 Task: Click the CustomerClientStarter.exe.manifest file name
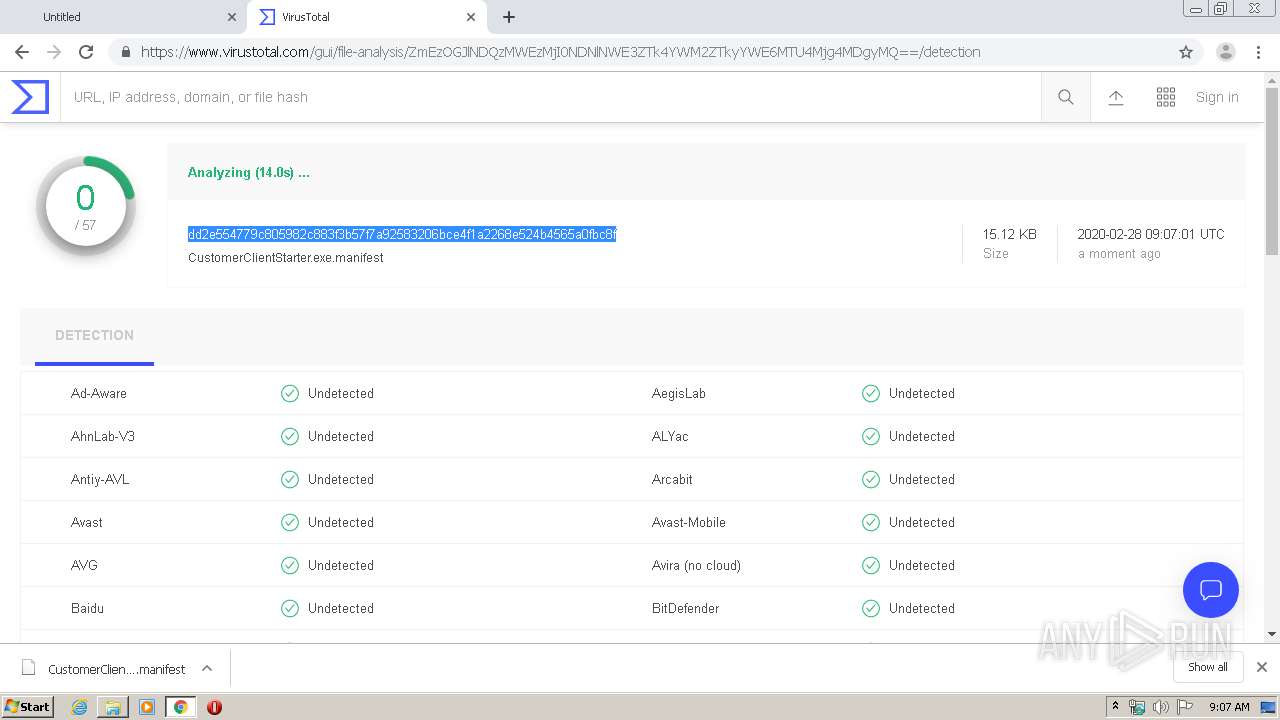[286, 258]
